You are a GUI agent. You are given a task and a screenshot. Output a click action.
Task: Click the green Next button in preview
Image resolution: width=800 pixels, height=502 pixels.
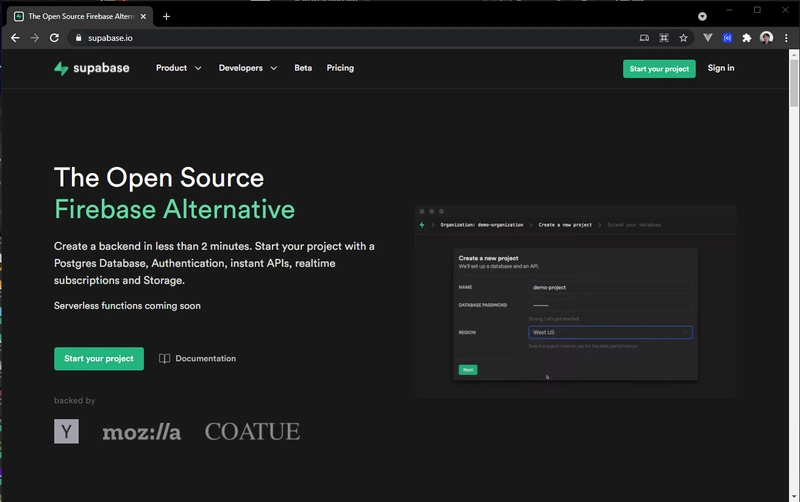click(468, 370)
